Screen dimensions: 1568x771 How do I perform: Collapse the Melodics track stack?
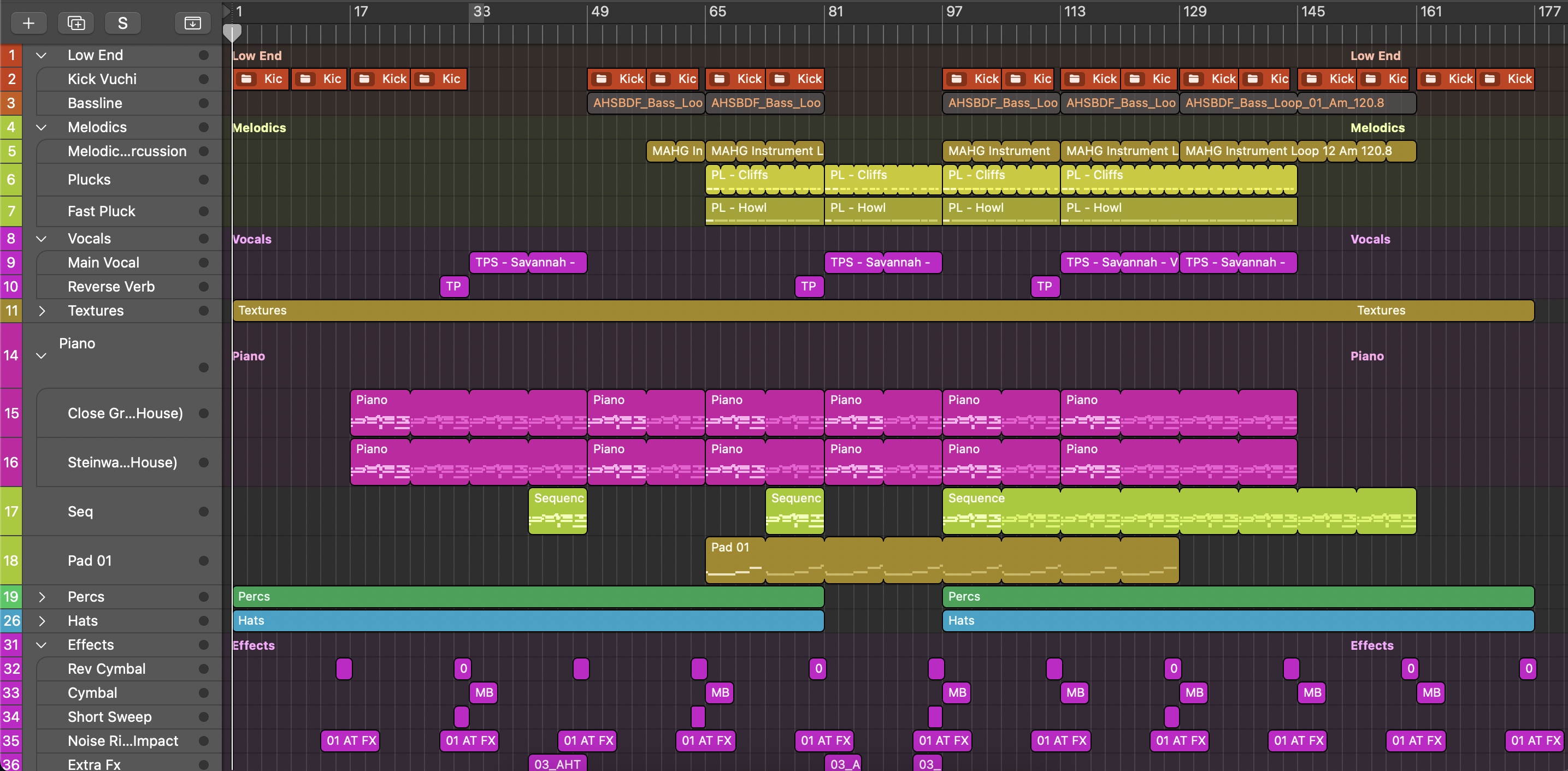click(x=42, y=127)
